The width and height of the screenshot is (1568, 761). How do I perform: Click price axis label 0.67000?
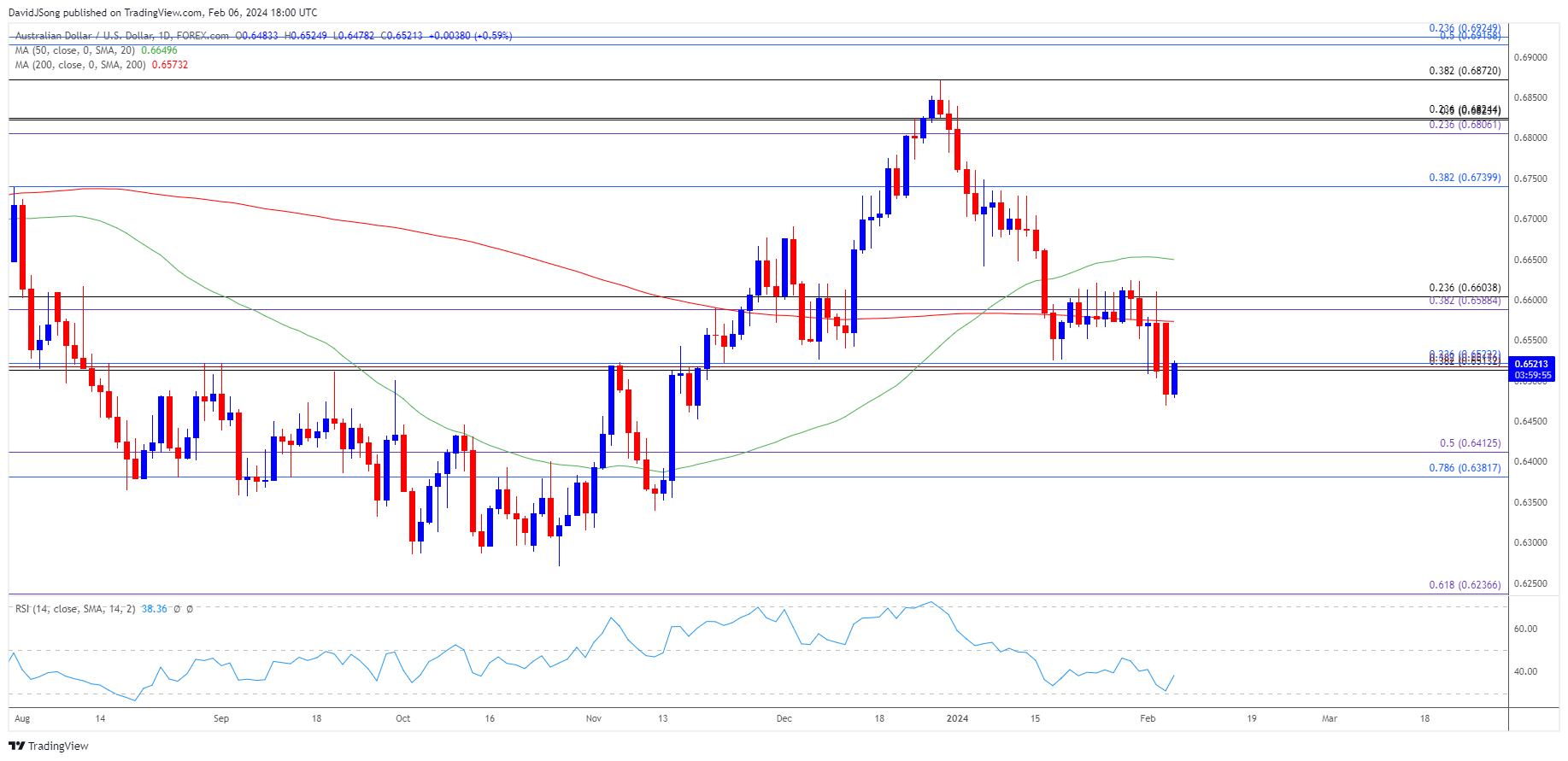tap(1530, 219)
